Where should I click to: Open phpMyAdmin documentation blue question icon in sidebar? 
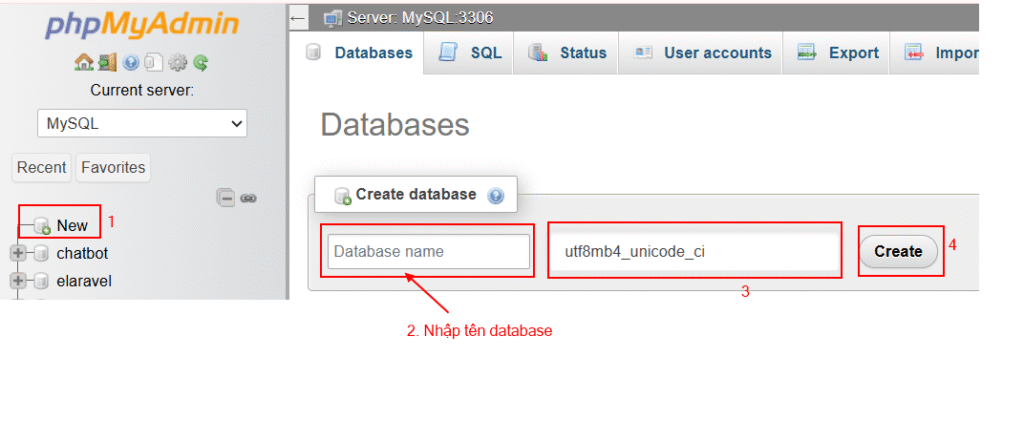pos(131,63)
